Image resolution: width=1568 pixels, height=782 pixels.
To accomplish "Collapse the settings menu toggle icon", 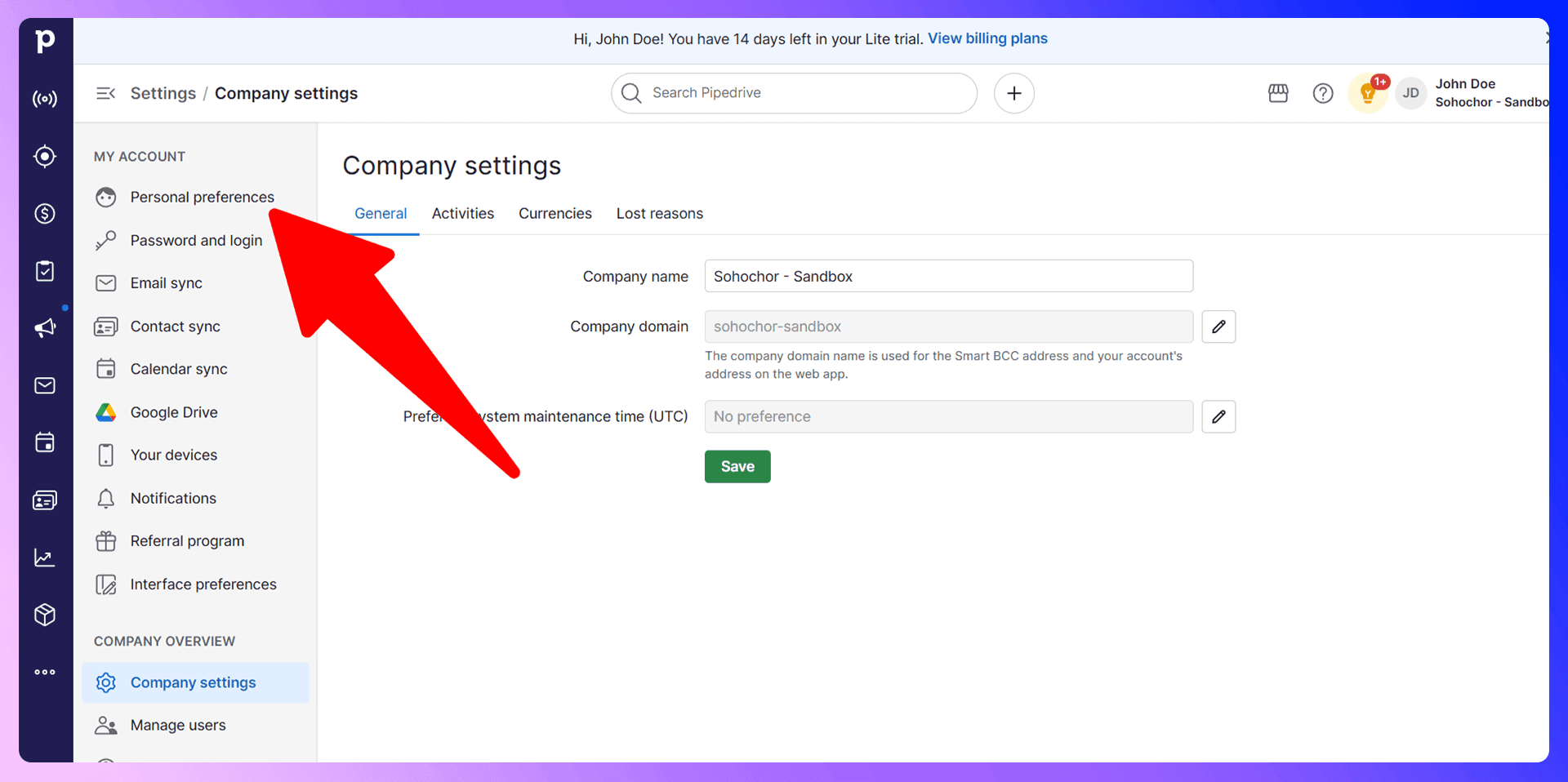I will pyautogui.click(x=105, y=93).
